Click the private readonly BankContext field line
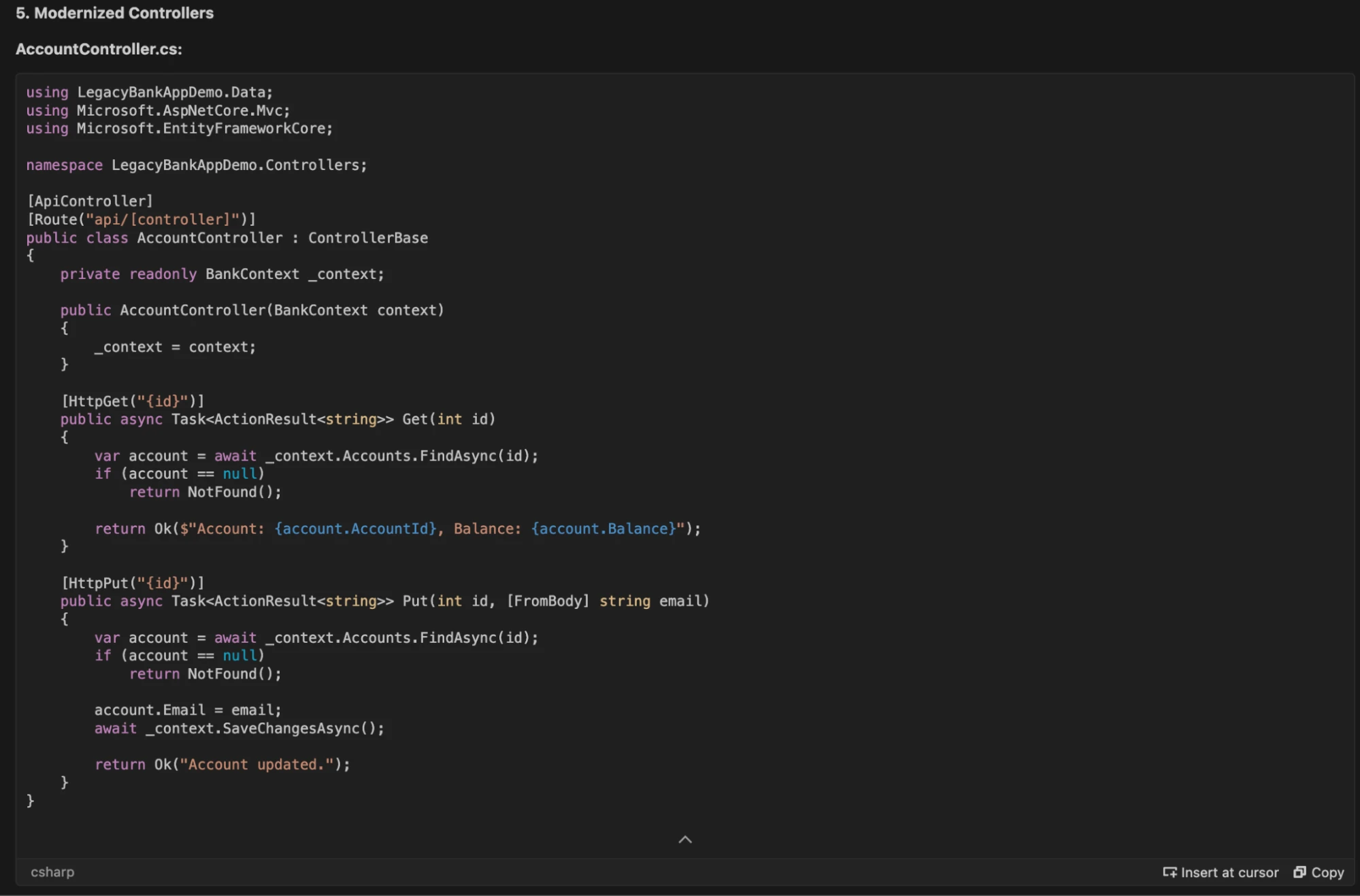The height and width of the screenshot is (896, 1360). pyautogui.click(x=222, y=274)
